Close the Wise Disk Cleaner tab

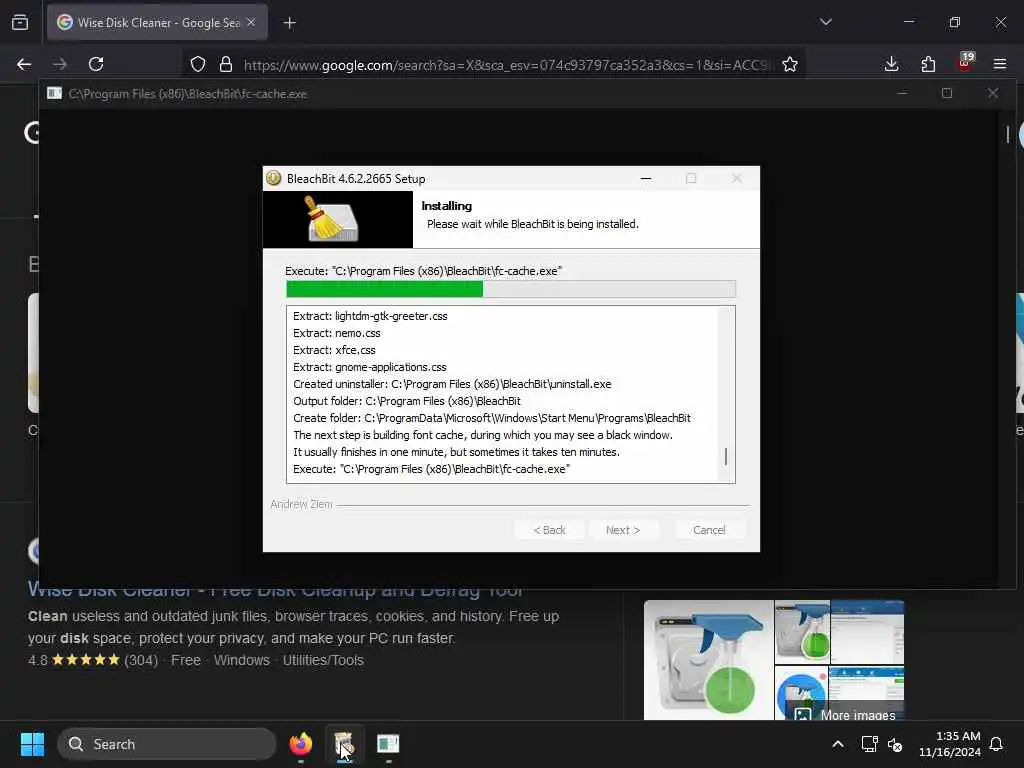(251, 22)
